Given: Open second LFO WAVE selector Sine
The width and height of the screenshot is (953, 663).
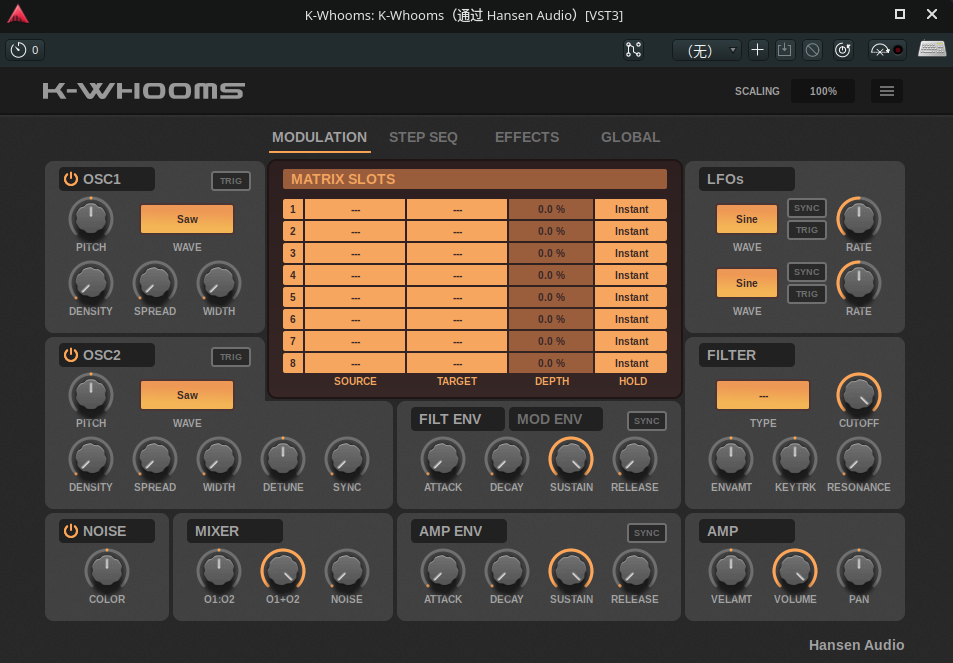Looking at the screenshot, I should 746,283.
